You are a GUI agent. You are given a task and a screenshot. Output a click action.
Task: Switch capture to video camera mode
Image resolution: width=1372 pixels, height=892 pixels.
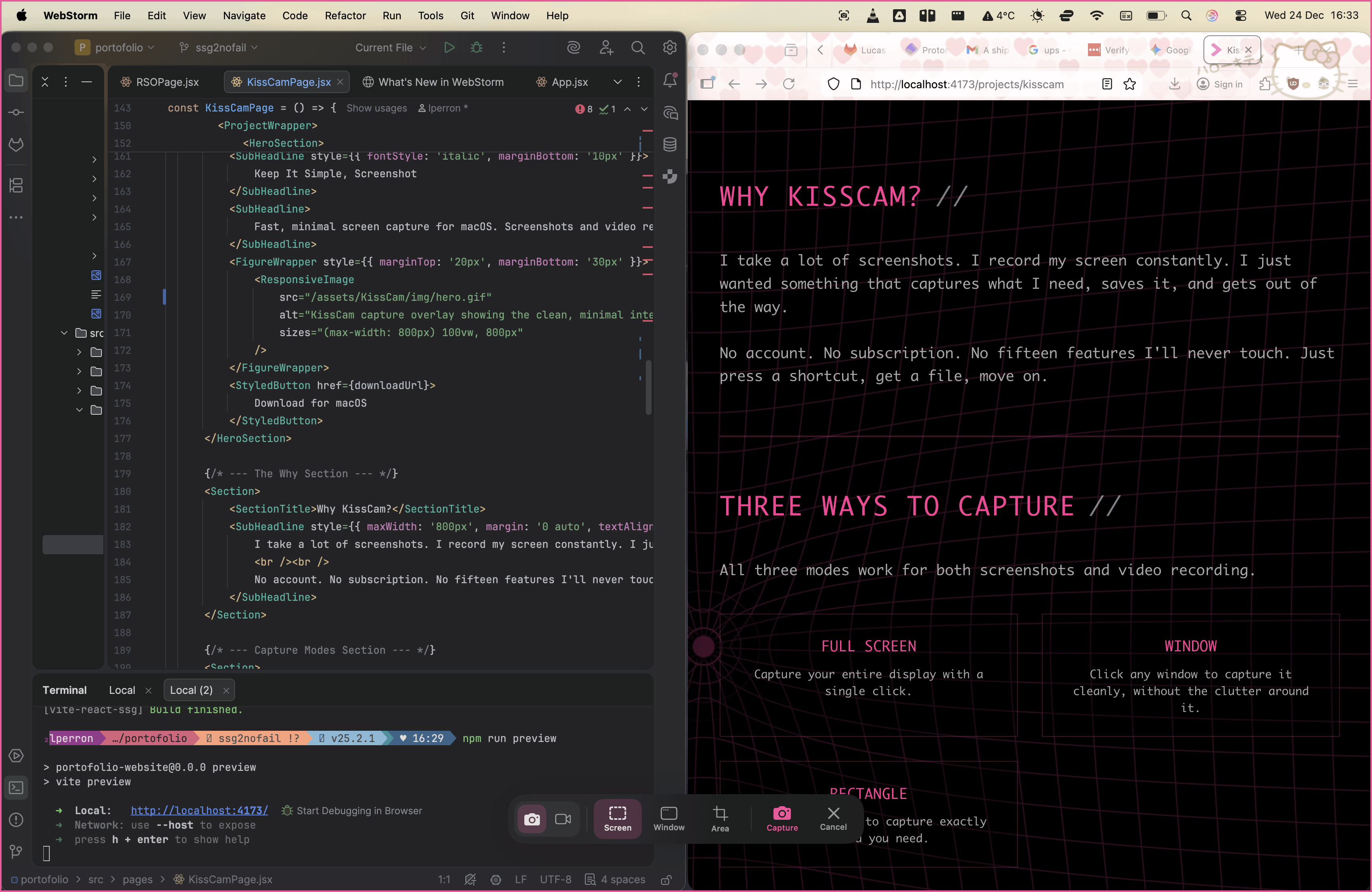tap(562, 819)
